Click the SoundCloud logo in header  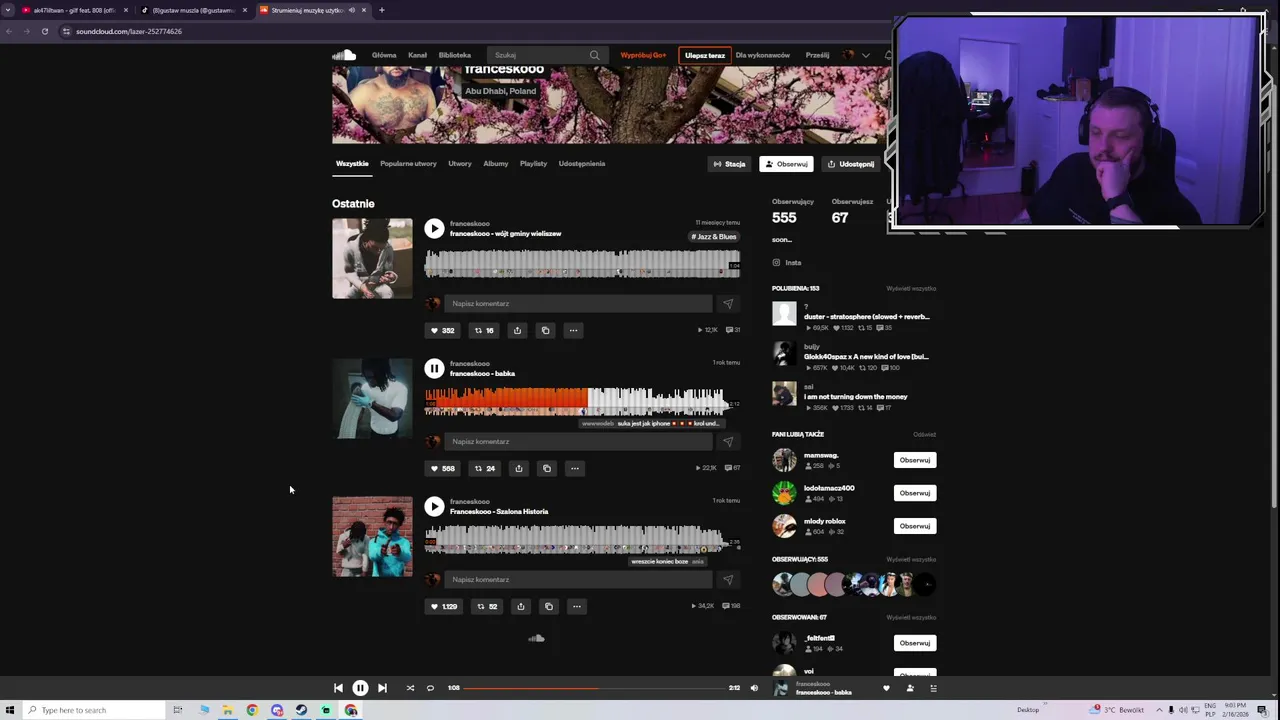coord(344,55)
